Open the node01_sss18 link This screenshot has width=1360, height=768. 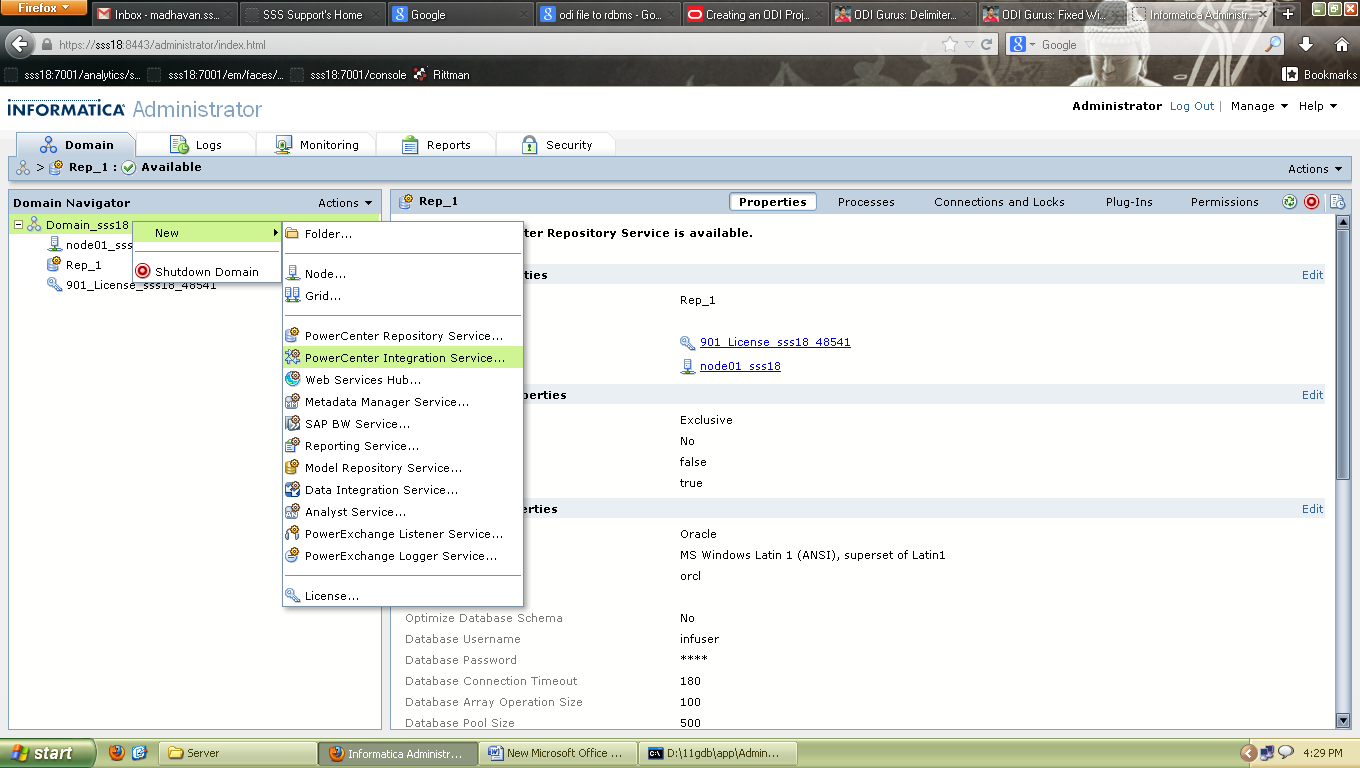[x=740, y=366]
